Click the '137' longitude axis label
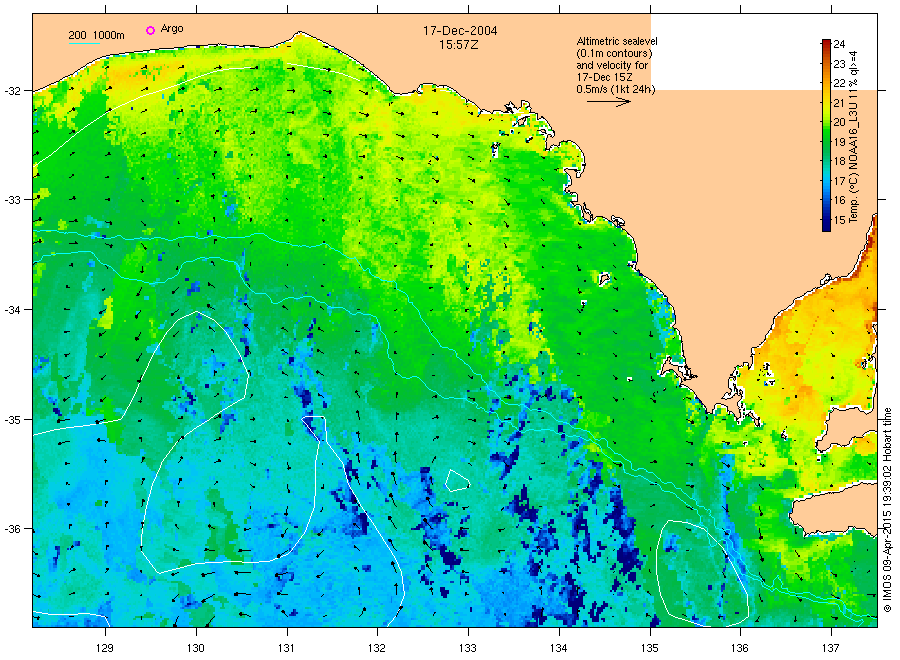The height and width of the screenshot is (660, 900). point(831,648)
